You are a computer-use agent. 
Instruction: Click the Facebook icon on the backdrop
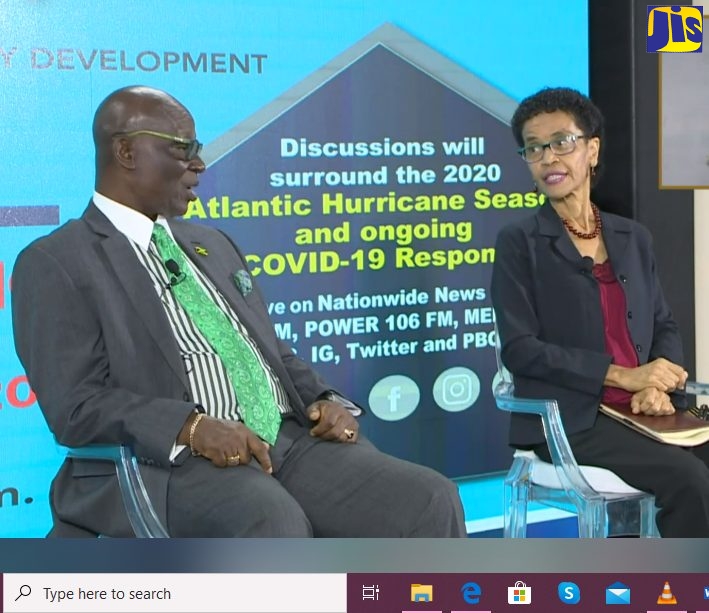coord(394,398)
